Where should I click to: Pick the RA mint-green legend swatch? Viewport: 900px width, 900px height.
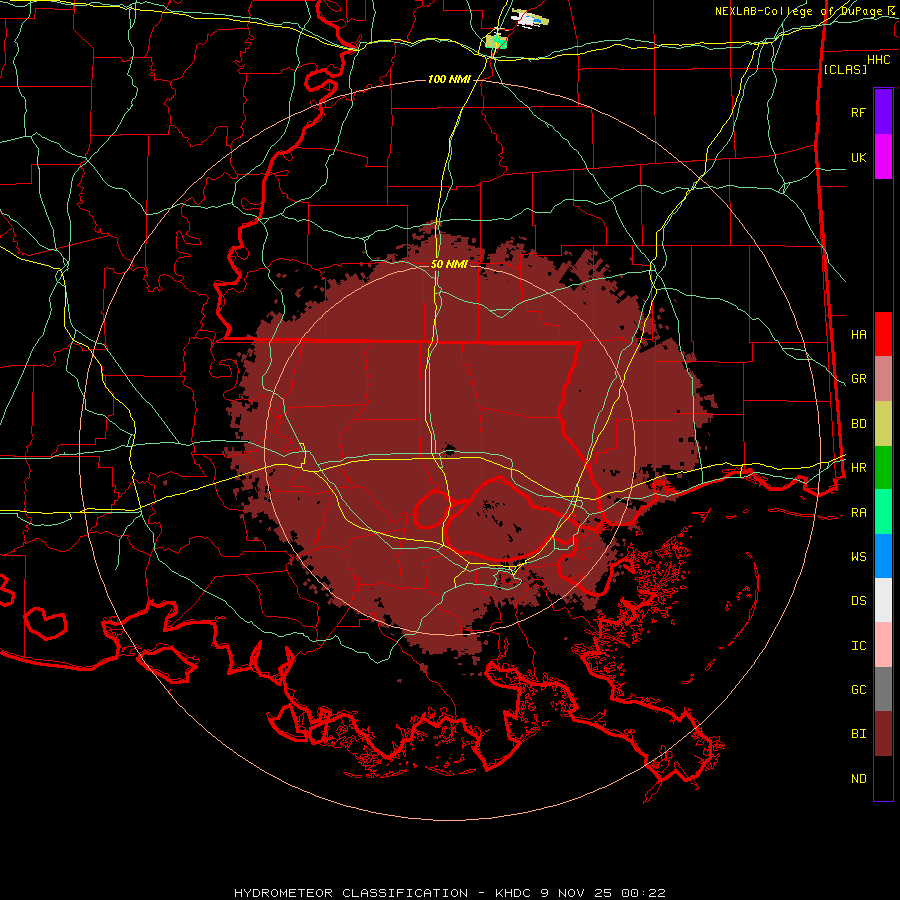coord(883,512)
